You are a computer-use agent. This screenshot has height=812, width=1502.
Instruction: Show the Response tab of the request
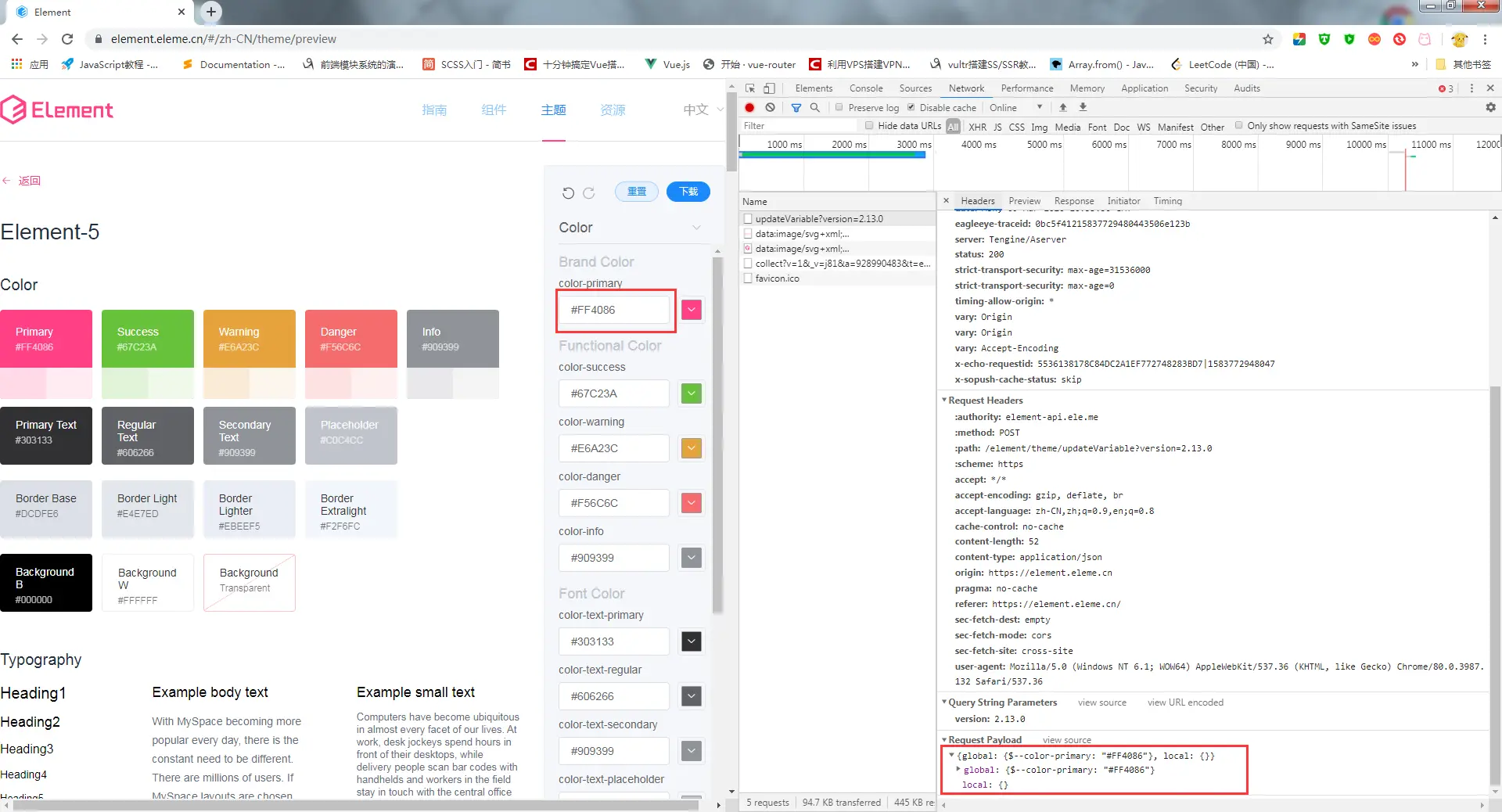click(1074, 201)
